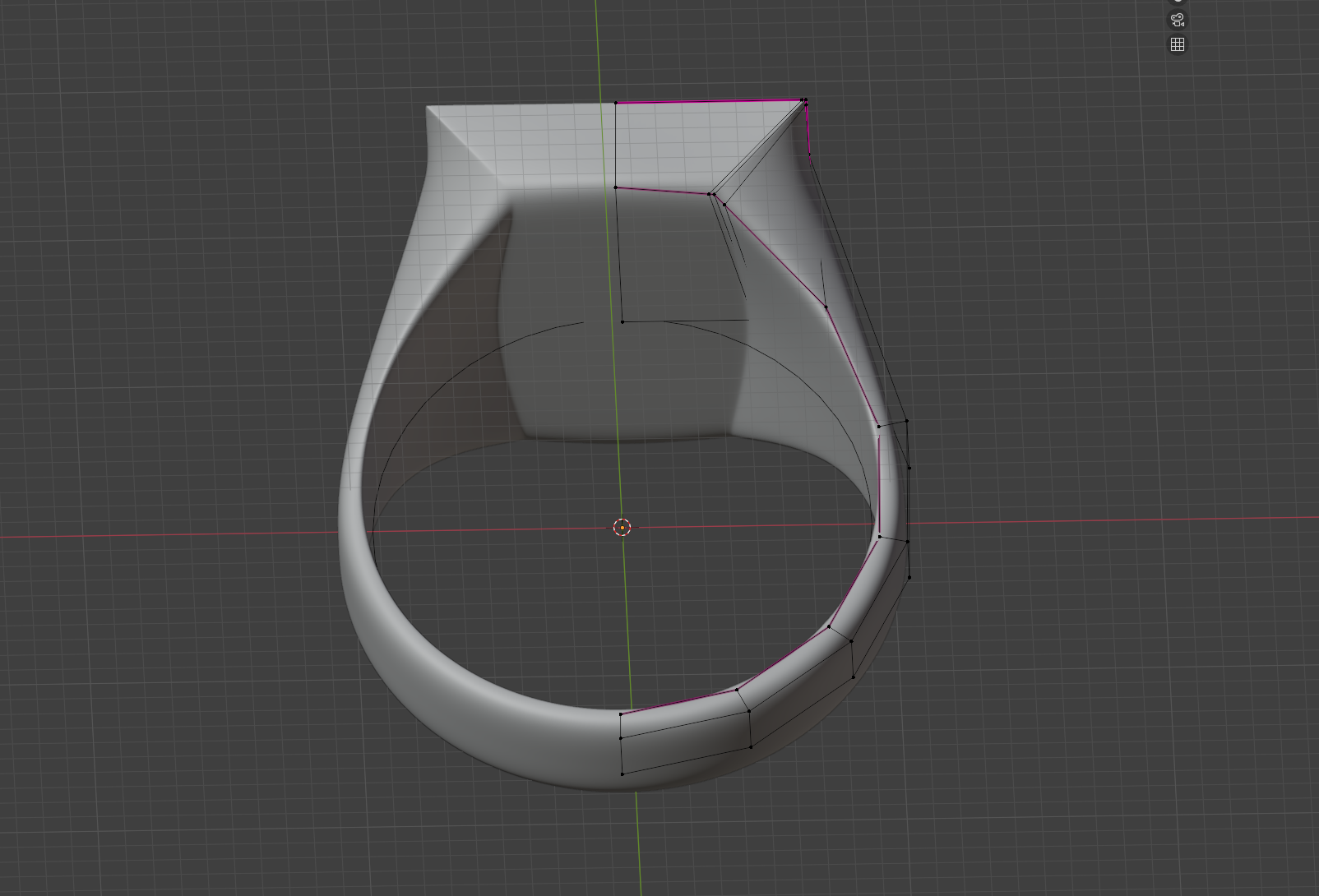Select the center-line vertex on signet's lower magenta edge
Viewport: 1319px width, 896px height.
616,187
